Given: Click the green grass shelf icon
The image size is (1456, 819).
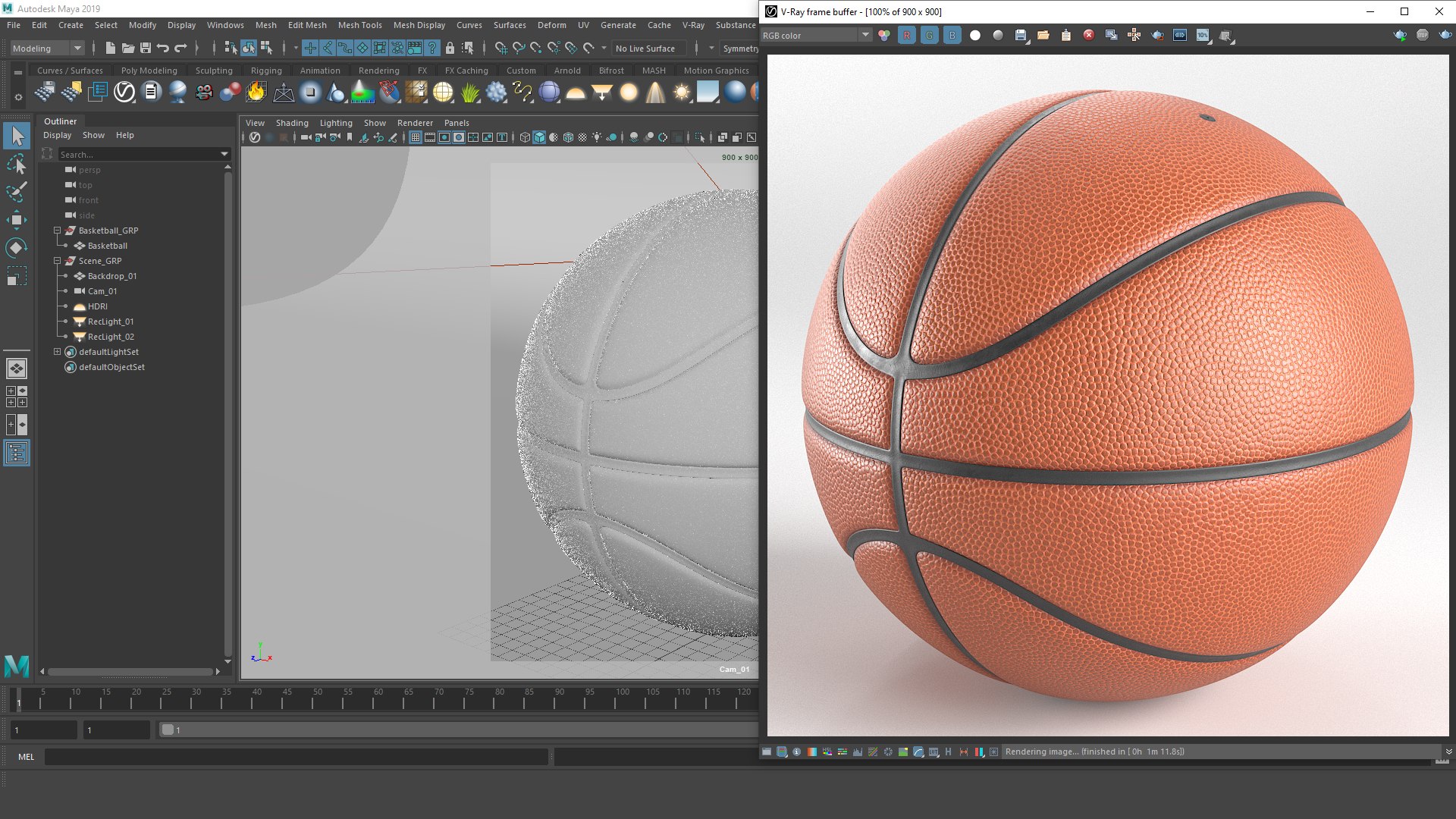Looking at the screenshot, I should (x=470, y=93).
